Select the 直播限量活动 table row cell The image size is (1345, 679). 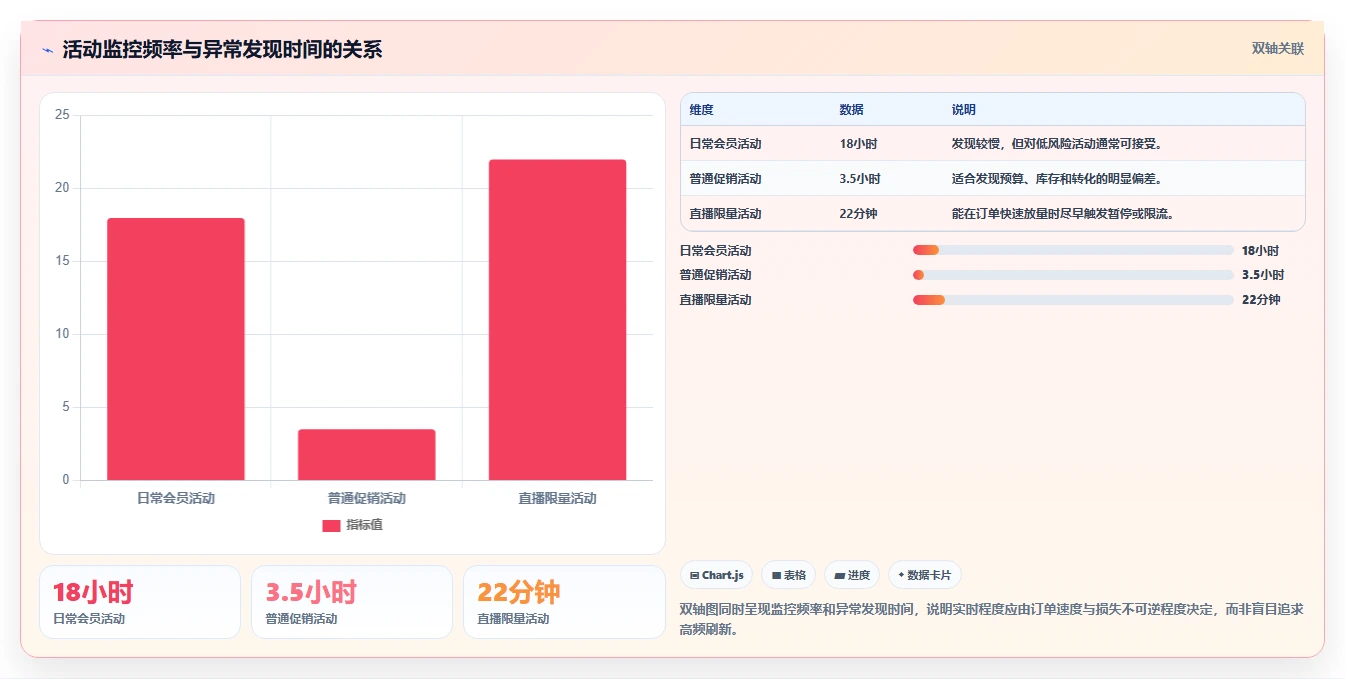725,214
